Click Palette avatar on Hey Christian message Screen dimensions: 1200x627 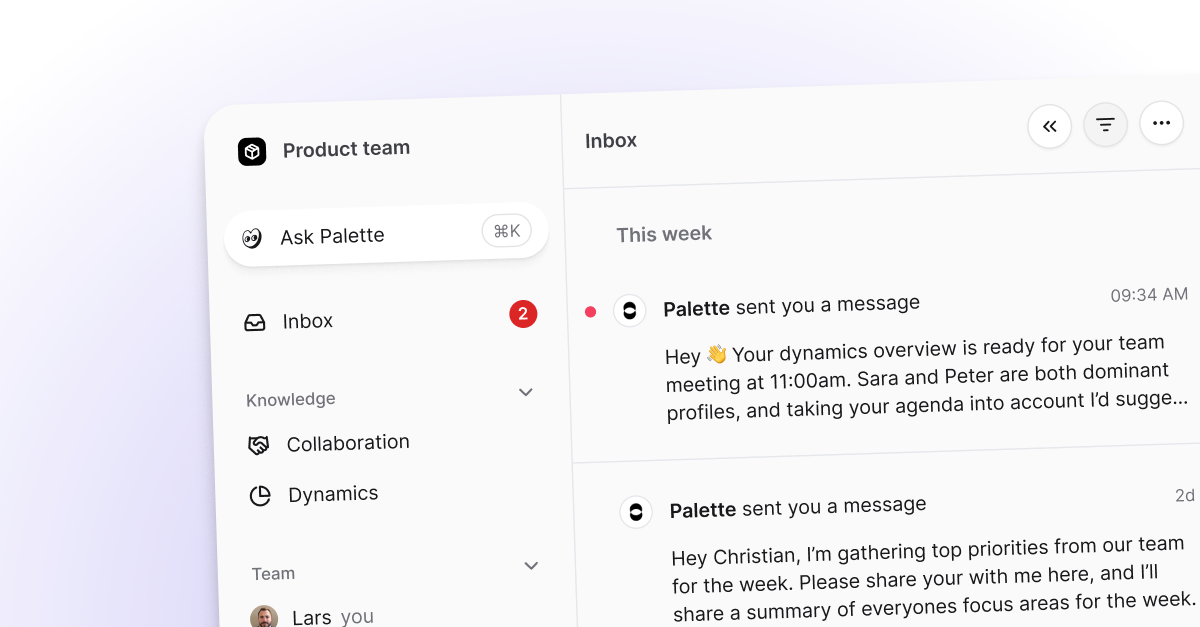[636, 513]
